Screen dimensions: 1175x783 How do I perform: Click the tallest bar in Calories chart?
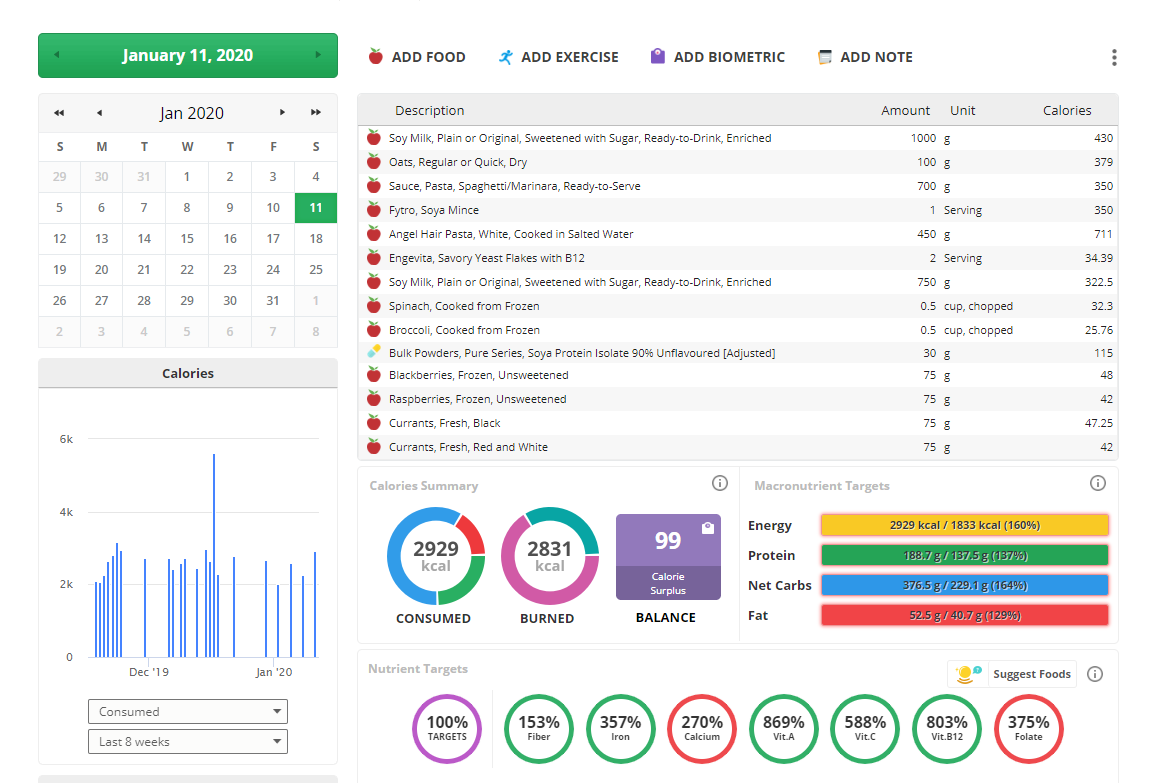pos(214,555)
